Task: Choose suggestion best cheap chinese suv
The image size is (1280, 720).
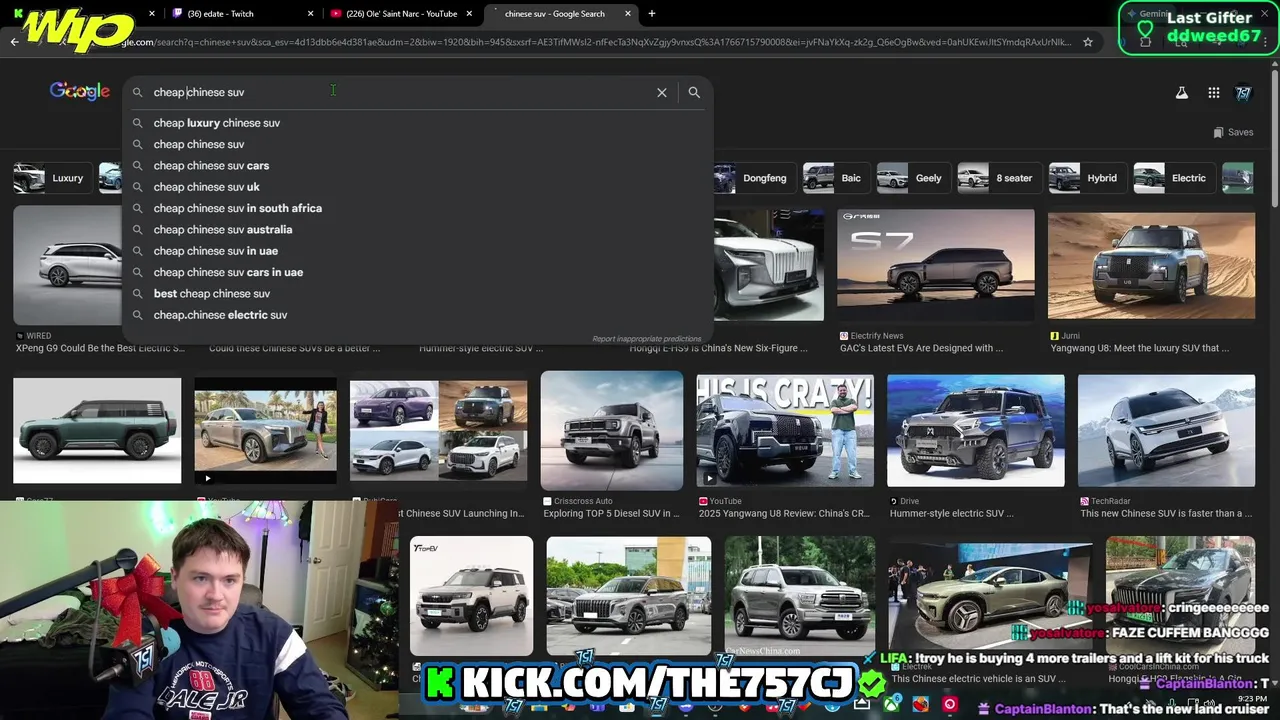Action: pyautogui.click(x=418, y=294)
